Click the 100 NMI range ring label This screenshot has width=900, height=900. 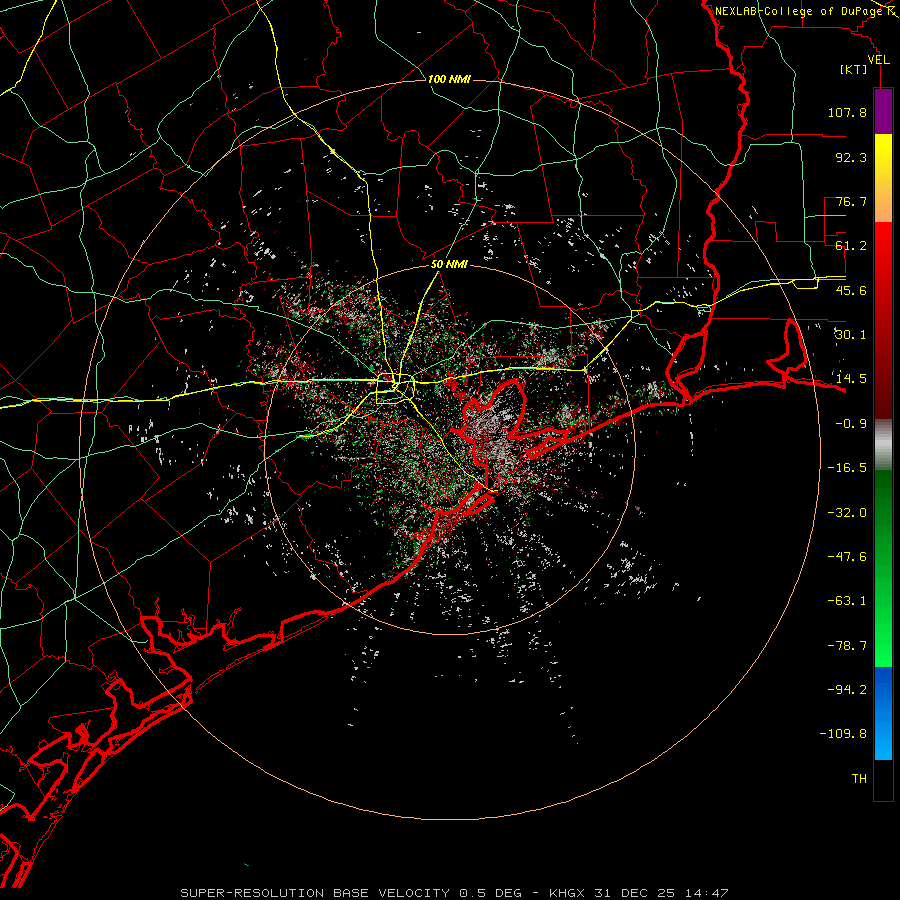click(449, 79)
